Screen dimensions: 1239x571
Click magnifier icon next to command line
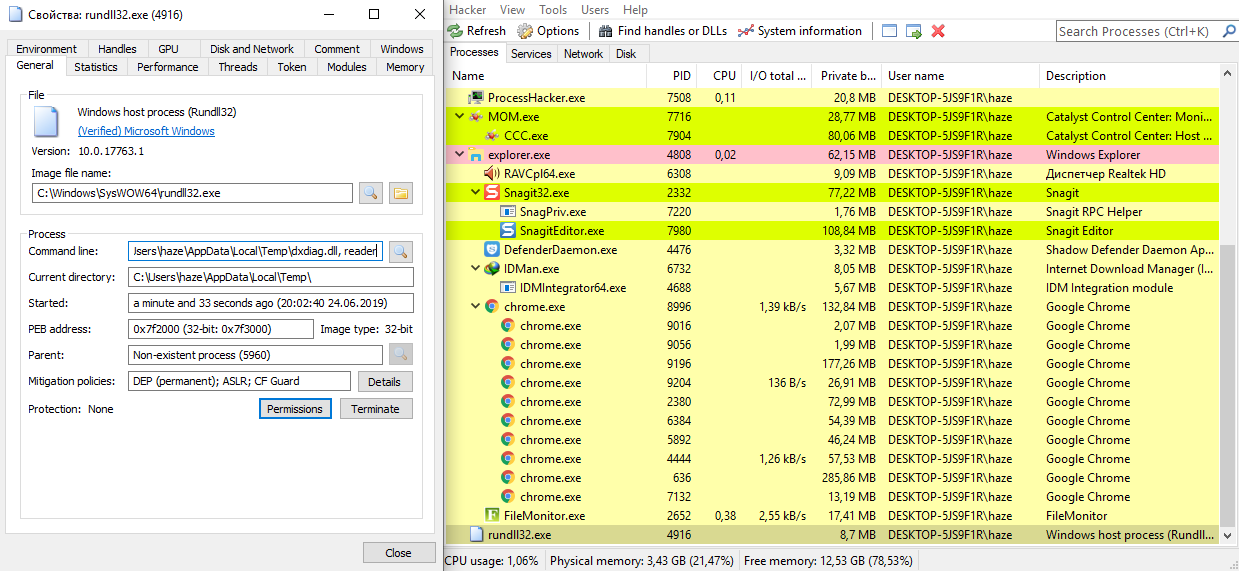tap(400, 251)
